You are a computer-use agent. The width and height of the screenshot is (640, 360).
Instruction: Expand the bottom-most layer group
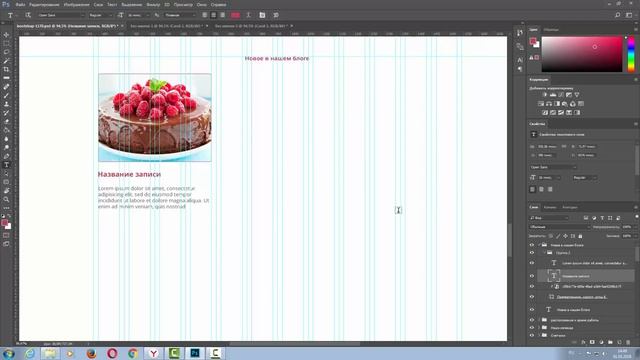[x=539, y=335]
